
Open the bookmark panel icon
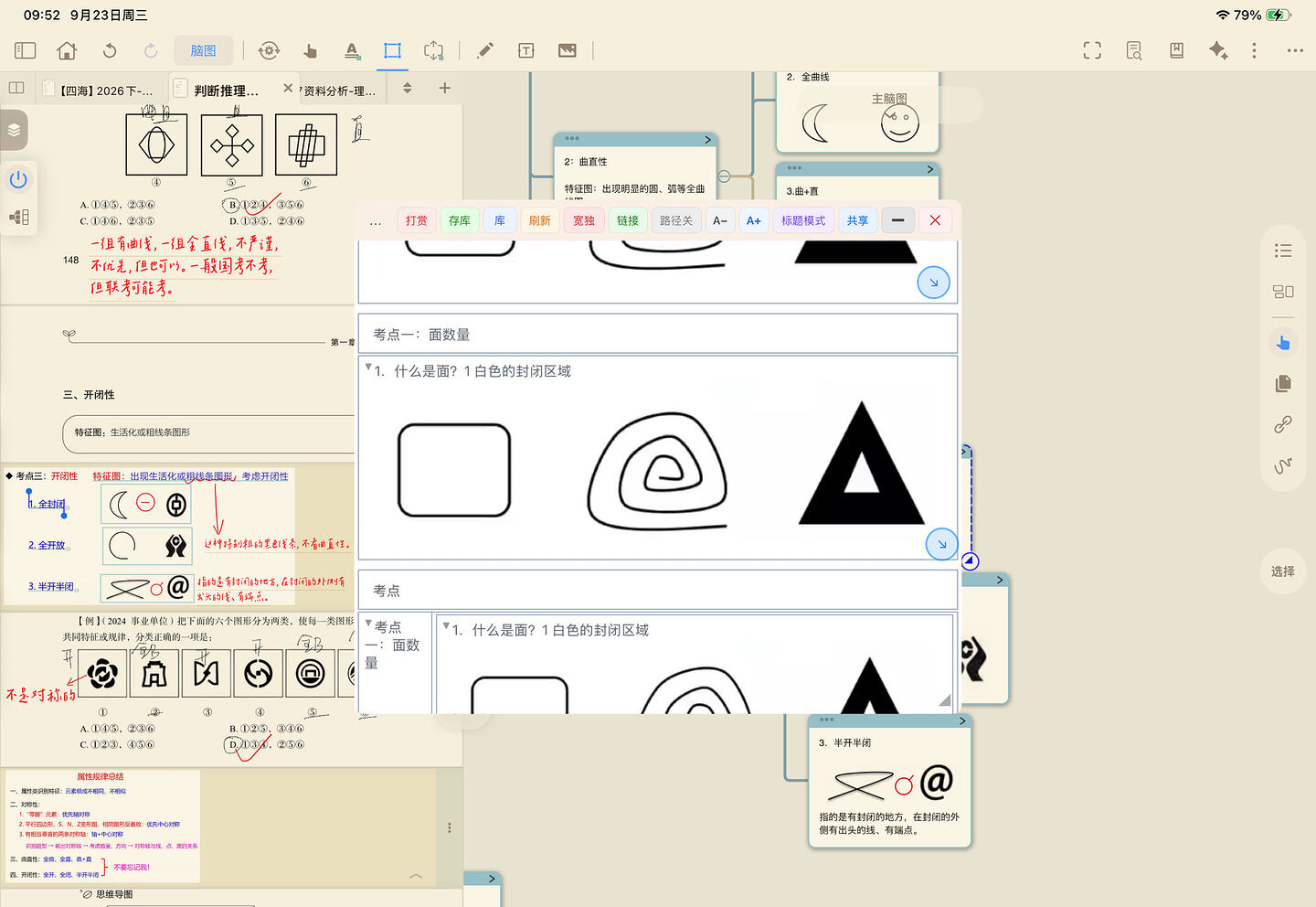pyautogui.click(x=1177, y=50)
